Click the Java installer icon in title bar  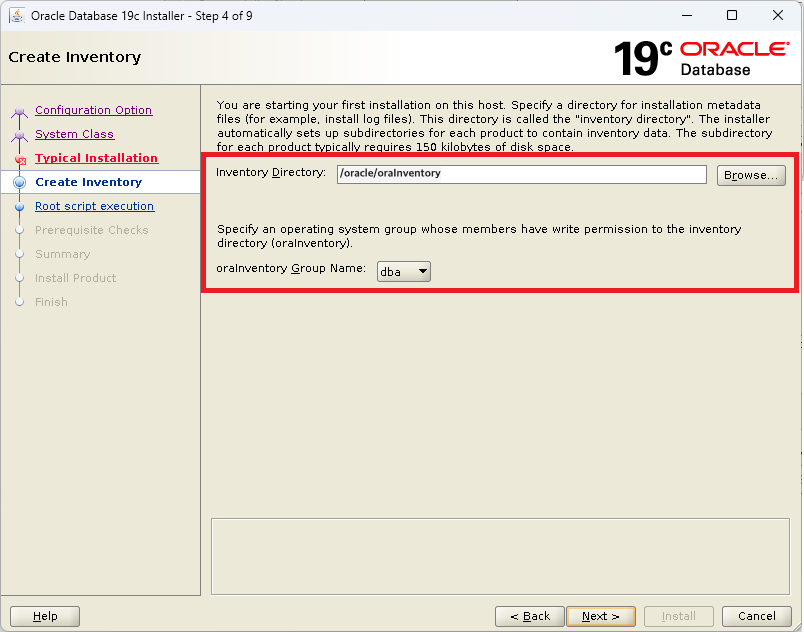point(16,15)
